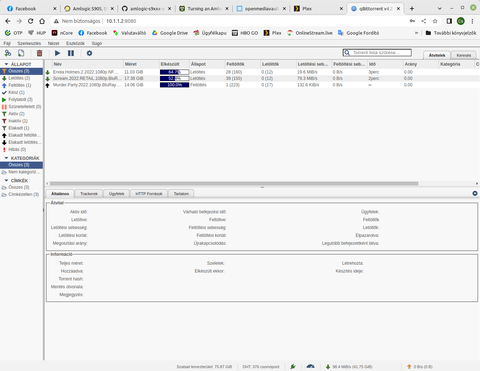This screenshot has width=480, height=371.
Task: Collapse the ÁLLAPOT section
Action: click(x=6, y=64)
